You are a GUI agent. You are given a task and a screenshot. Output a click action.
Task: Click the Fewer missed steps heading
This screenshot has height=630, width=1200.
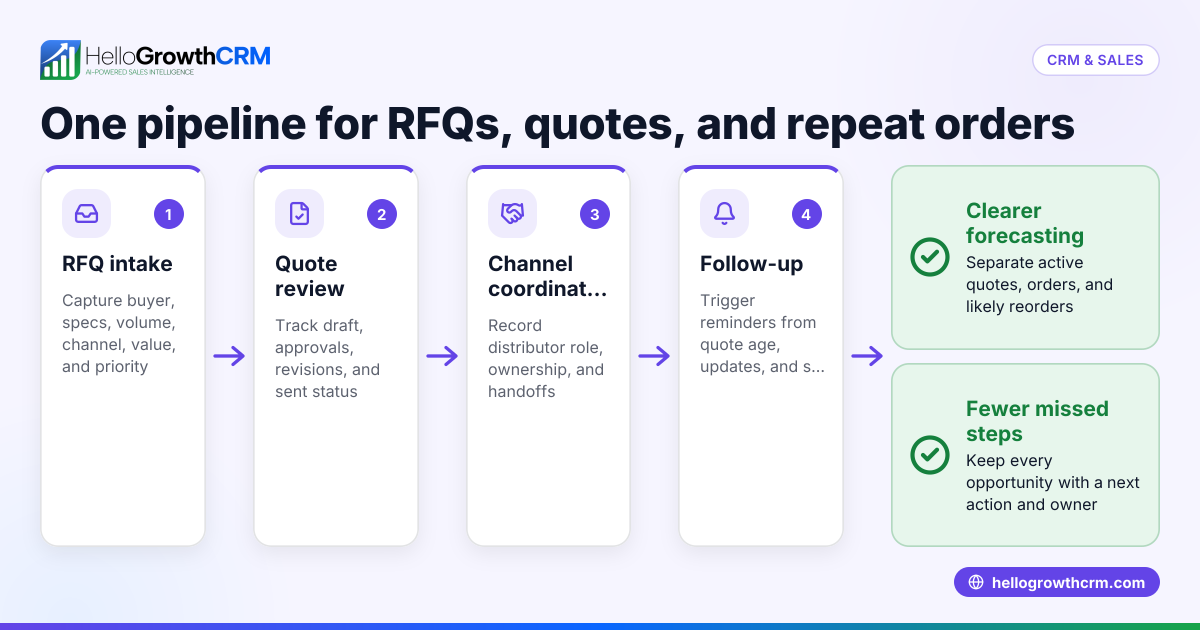point(1037,421)
